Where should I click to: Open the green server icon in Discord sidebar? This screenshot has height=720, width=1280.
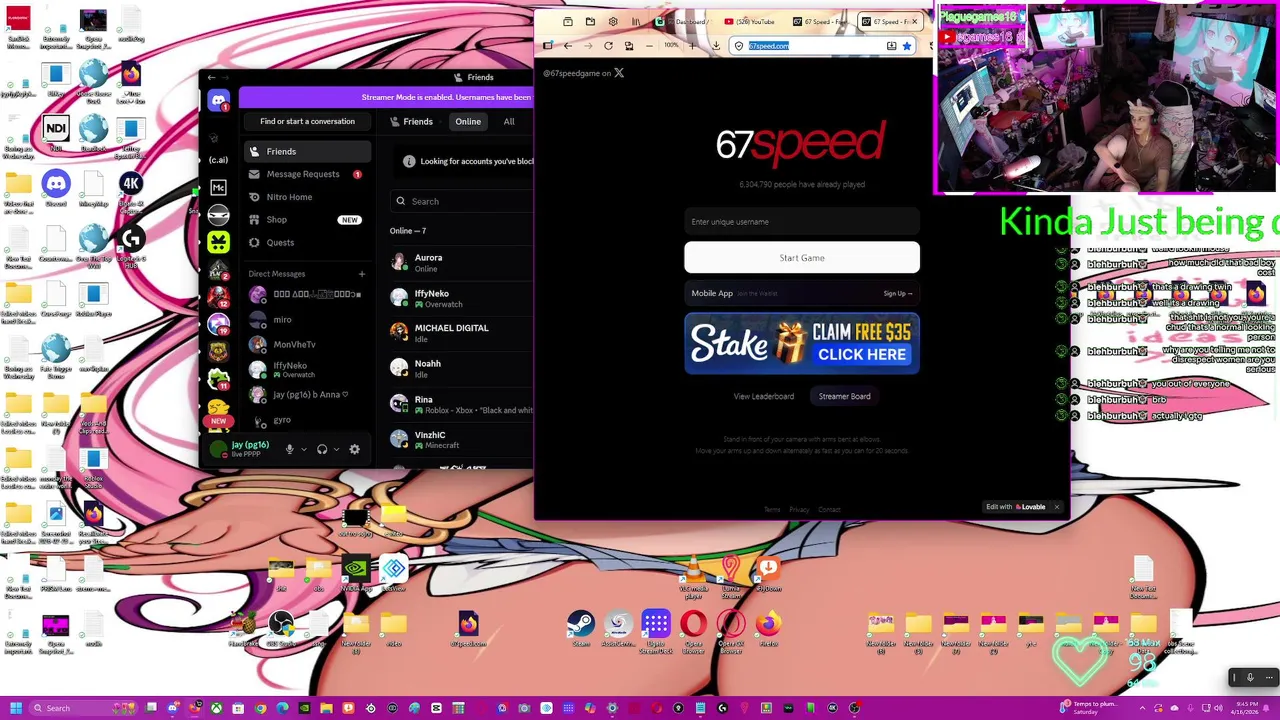tap(218, 242)
